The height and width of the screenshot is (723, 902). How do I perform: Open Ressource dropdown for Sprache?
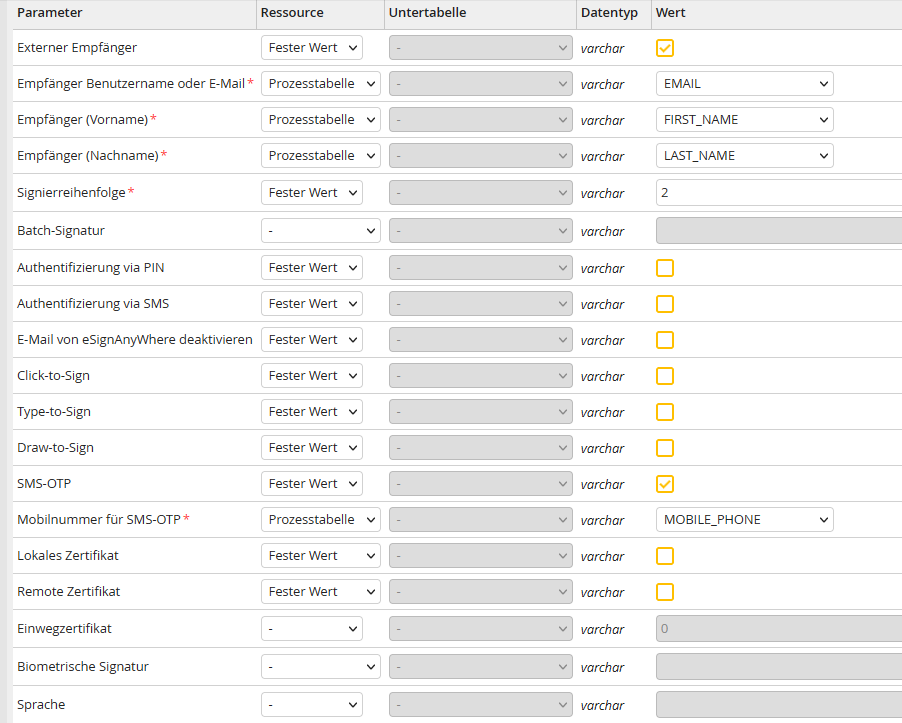point(311,705)
